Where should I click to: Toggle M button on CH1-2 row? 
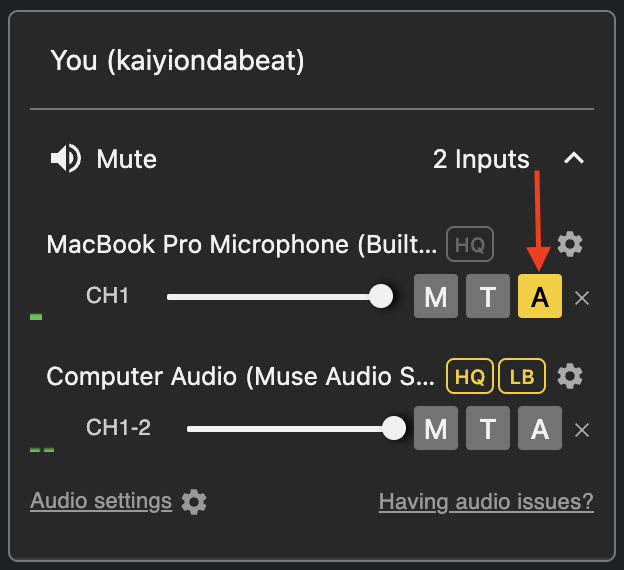pos(436,428)
